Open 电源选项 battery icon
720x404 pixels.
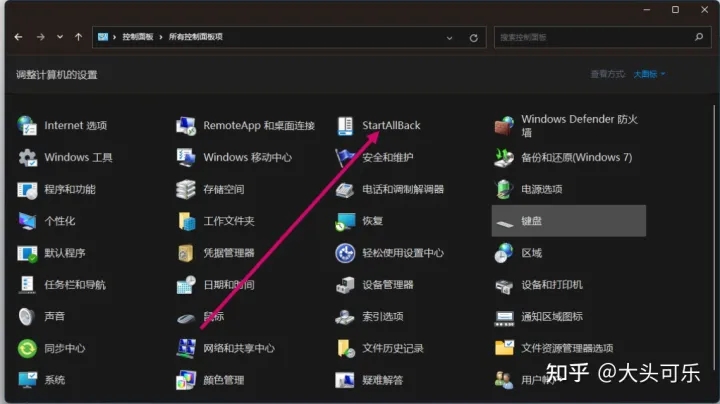(x=504, y=189)
